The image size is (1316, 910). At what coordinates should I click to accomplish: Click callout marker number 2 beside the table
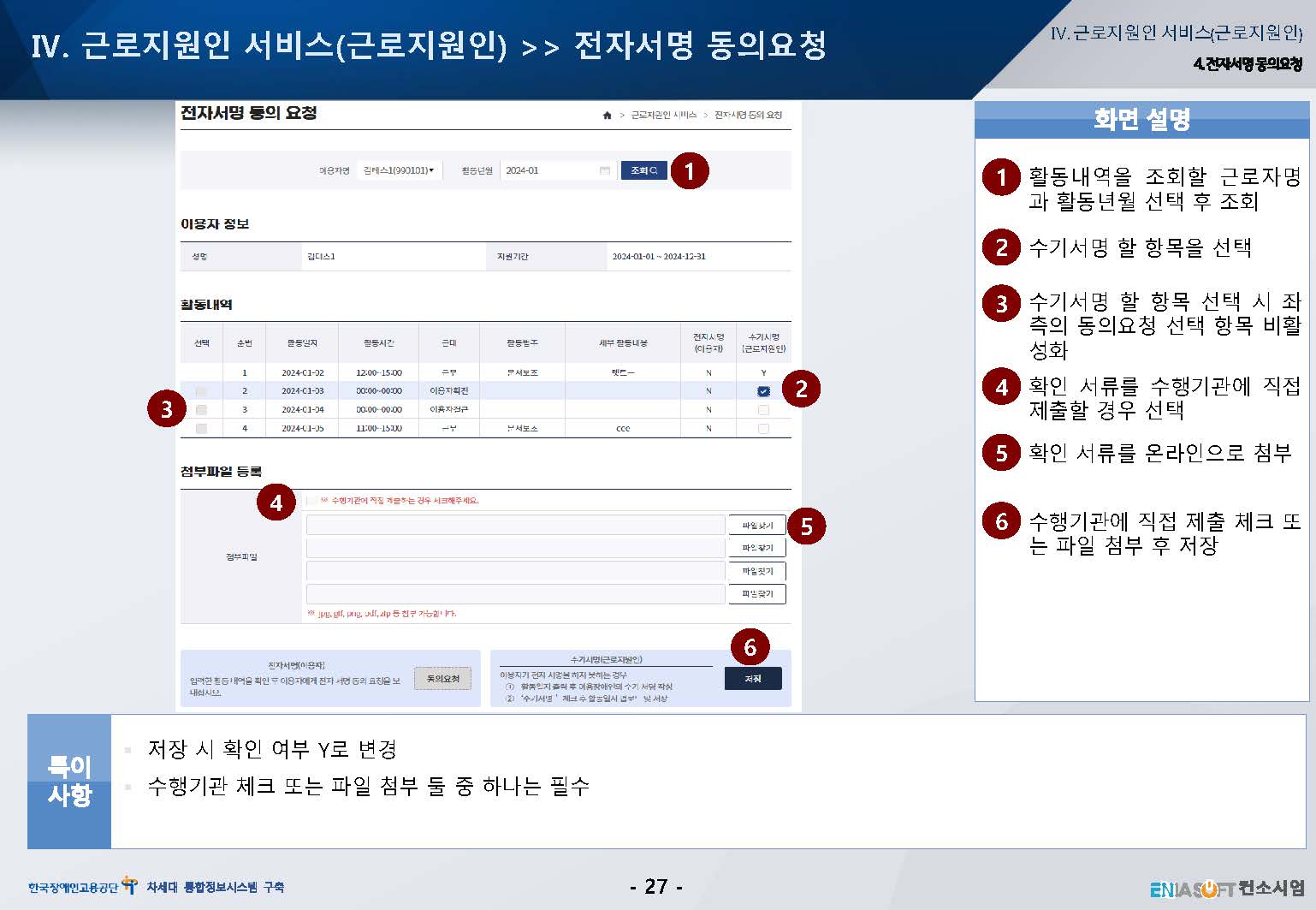[801, 389]
